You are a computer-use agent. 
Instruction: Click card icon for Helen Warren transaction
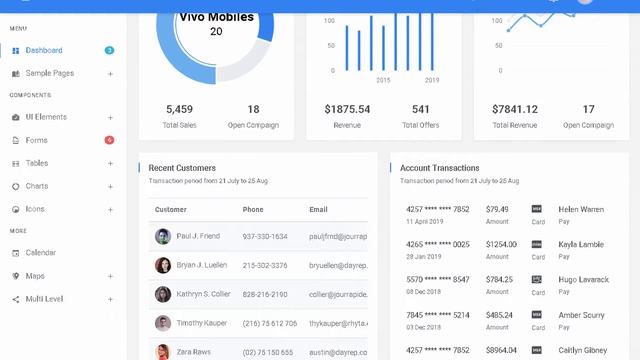pos(536,209)
